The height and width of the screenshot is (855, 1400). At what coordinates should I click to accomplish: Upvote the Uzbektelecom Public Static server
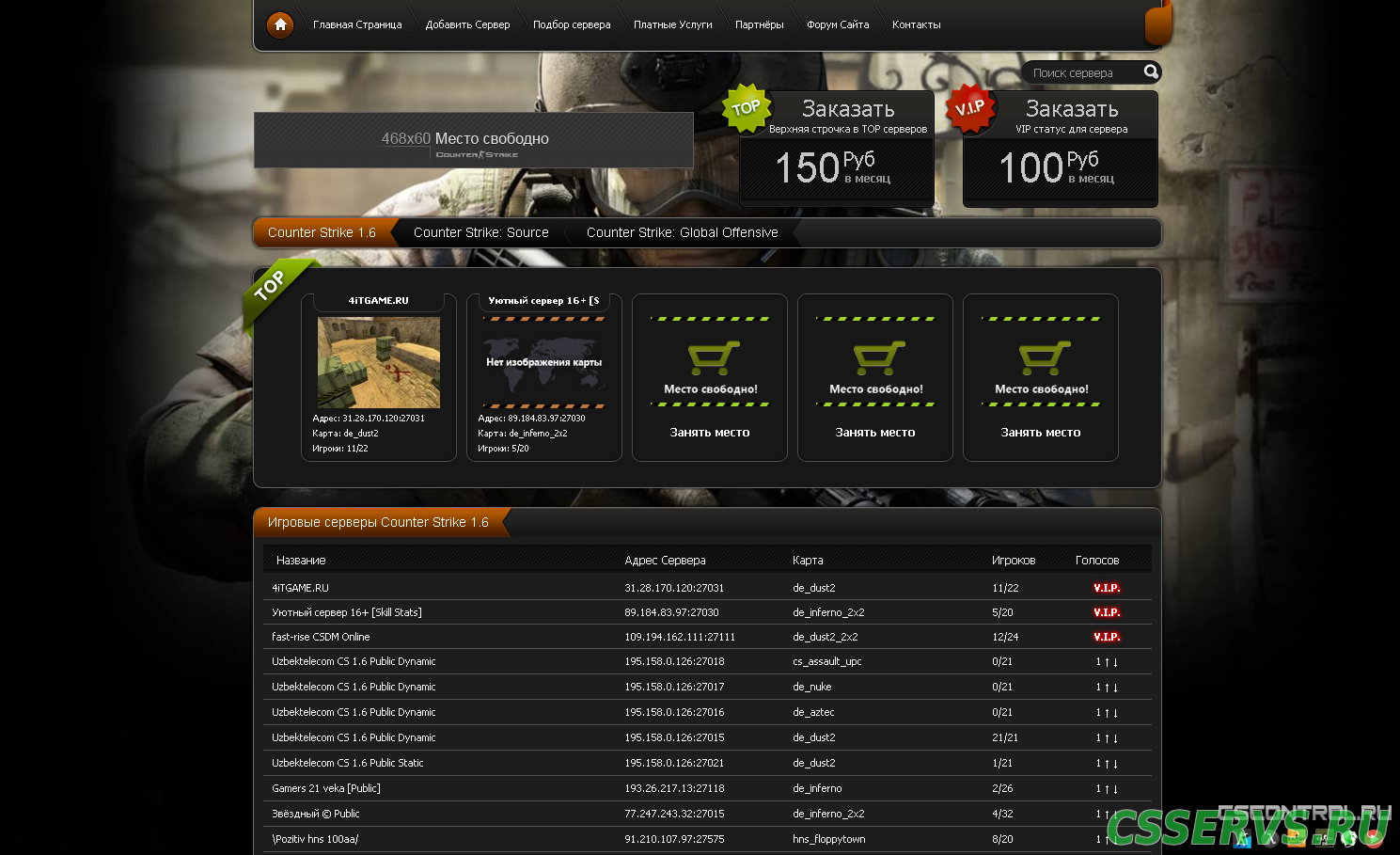[1107, 764]
